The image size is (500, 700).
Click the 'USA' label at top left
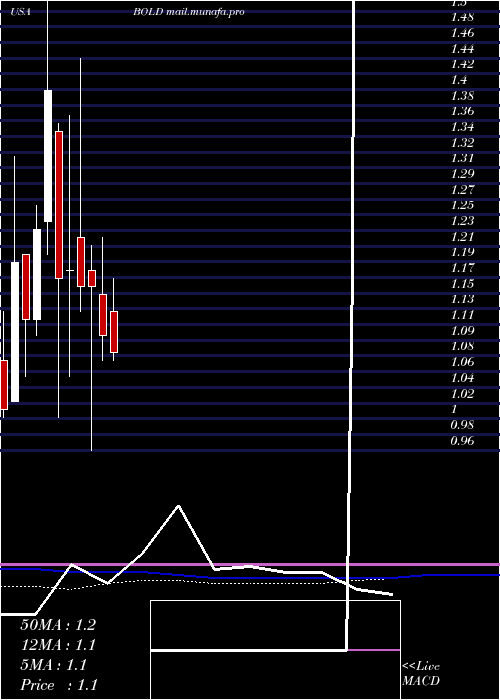[x=21, y=12]
